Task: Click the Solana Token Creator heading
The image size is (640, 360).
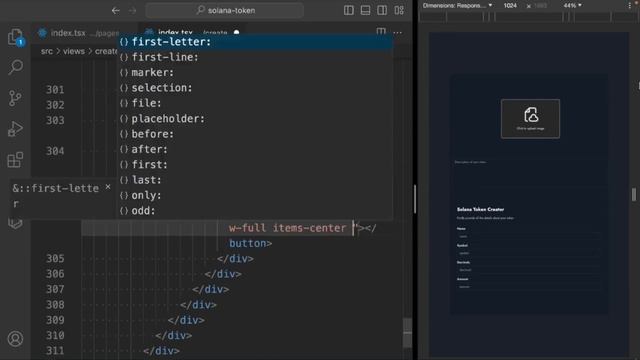Action: click(480, 209)
